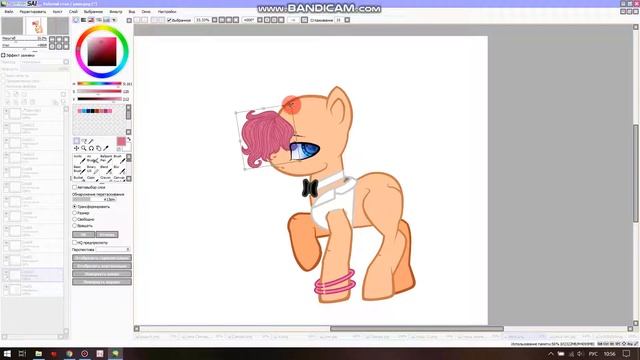This screenshot has height=360, width=640.
Task: Select the Вращать radio option
Action: pos(75,225)
